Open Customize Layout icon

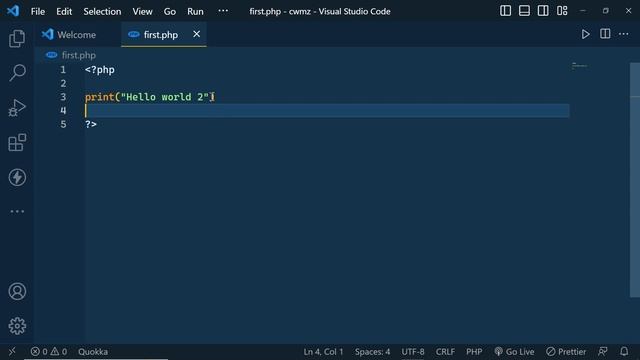562,11
